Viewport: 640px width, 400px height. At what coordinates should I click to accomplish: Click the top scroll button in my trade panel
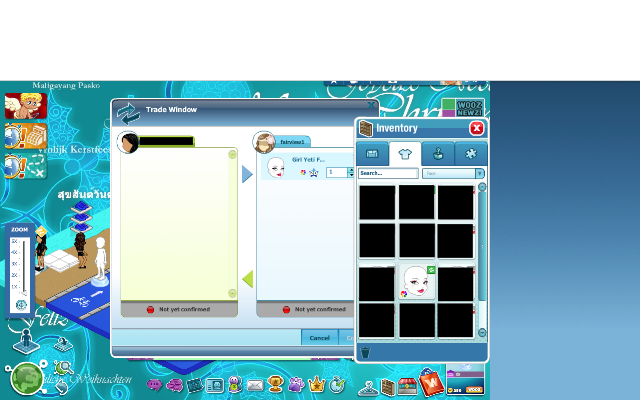coord(232,154)
